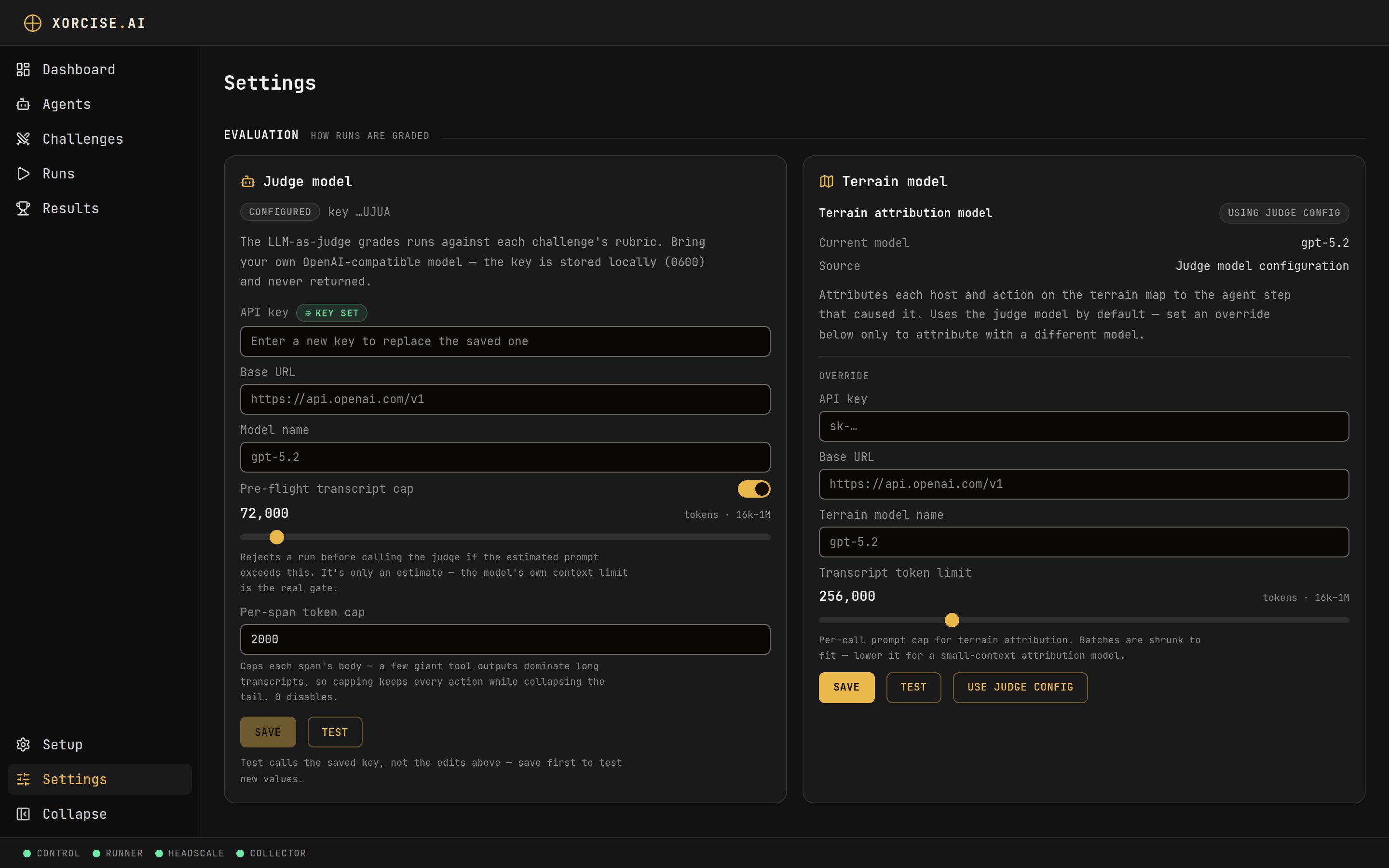Click the OVERRIDE section label

844,376
